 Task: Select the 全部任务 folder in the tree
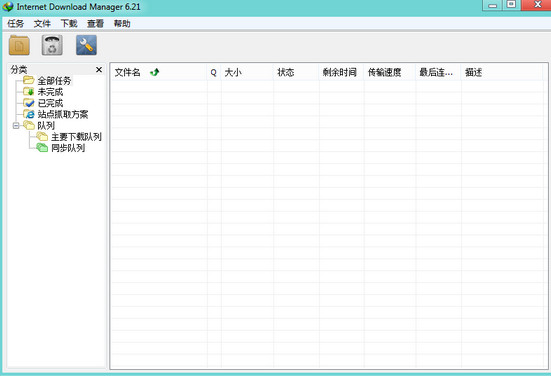[54, 81]
